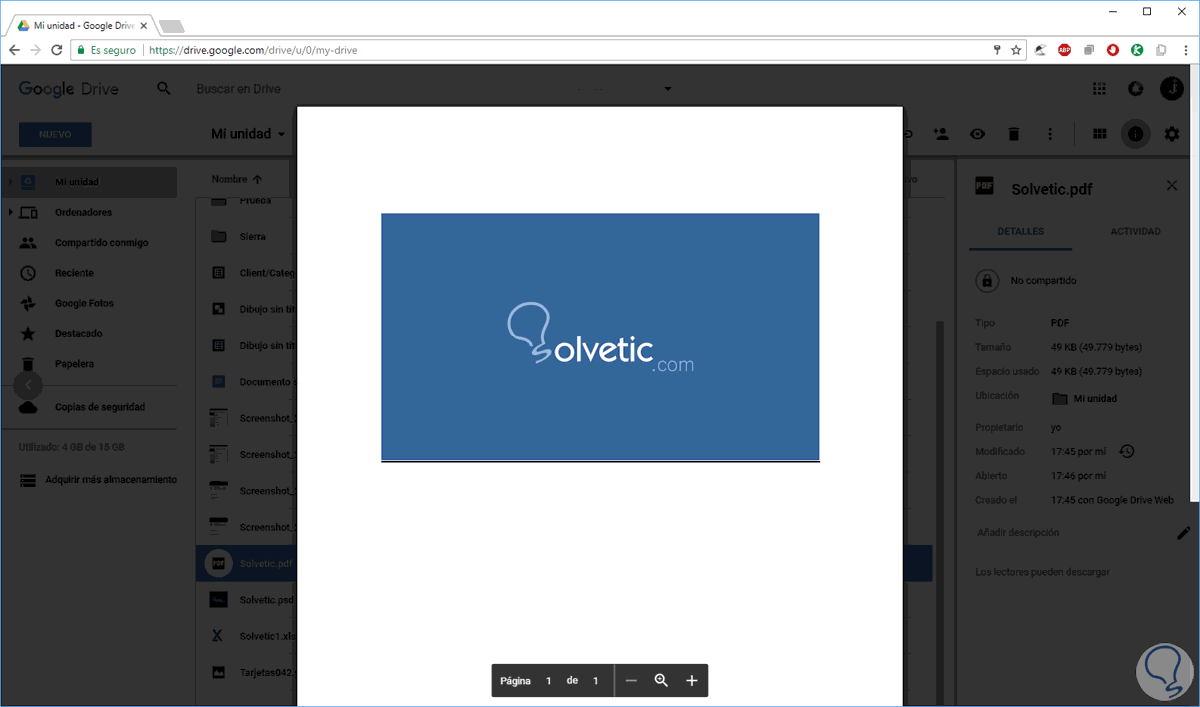Open Google Fotos in sidebar
The width and height of the screenshot is (1200, 707).
click(x=84, y=303)
